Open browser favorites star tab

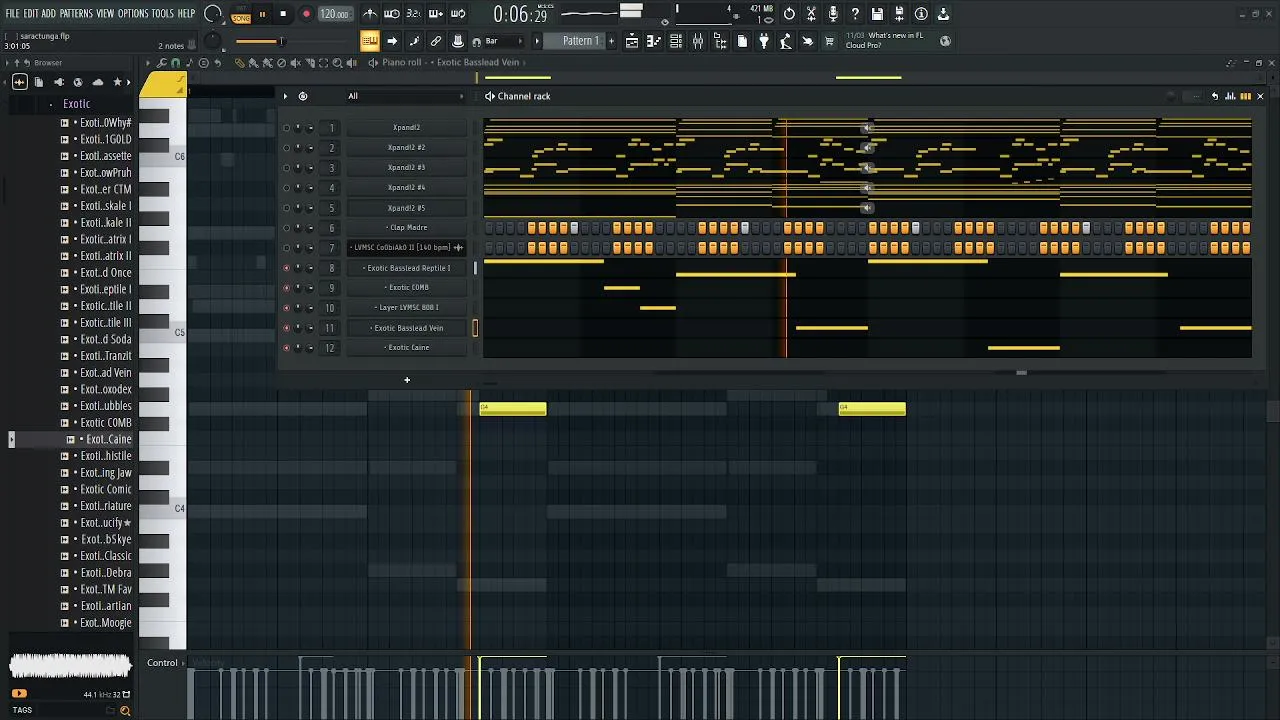(x=117, y=82)
